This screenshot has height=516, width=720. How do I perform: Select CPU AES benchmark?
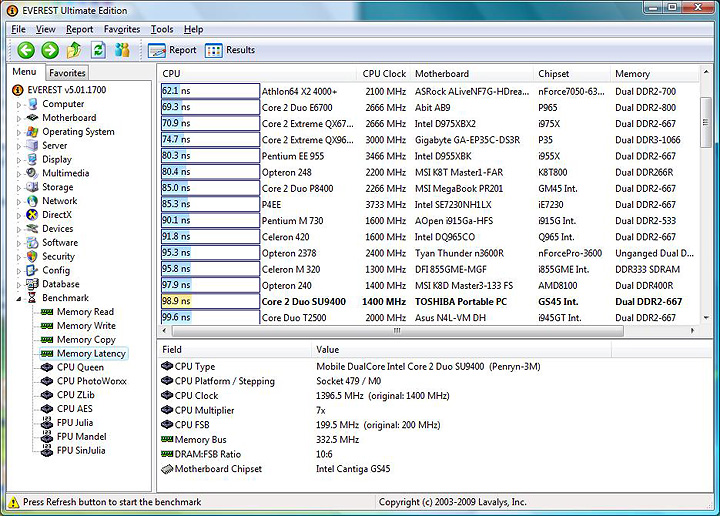tap(74, 409)
